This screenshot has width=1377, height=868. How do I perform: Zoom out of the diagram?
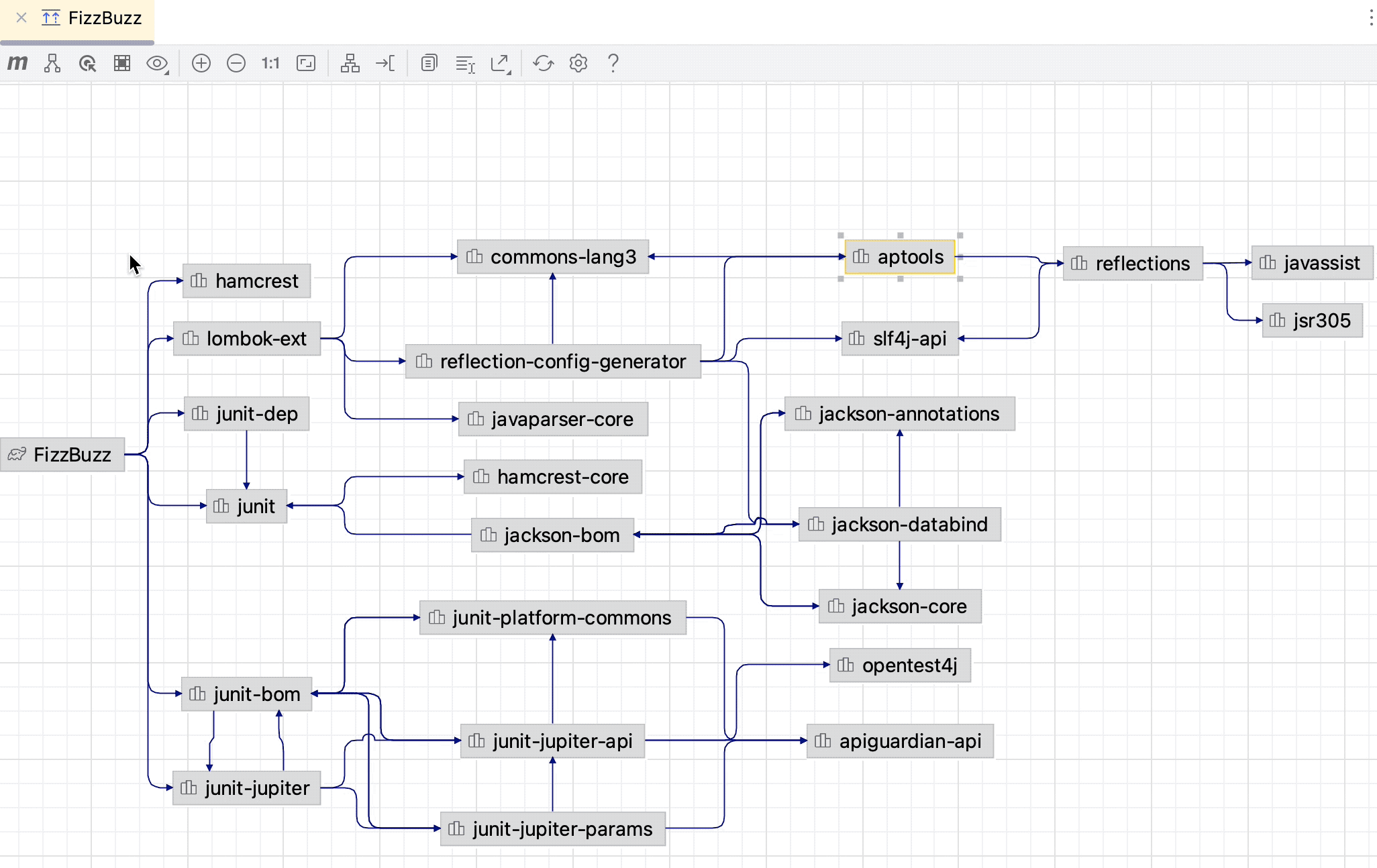click(x=236, y=63)
